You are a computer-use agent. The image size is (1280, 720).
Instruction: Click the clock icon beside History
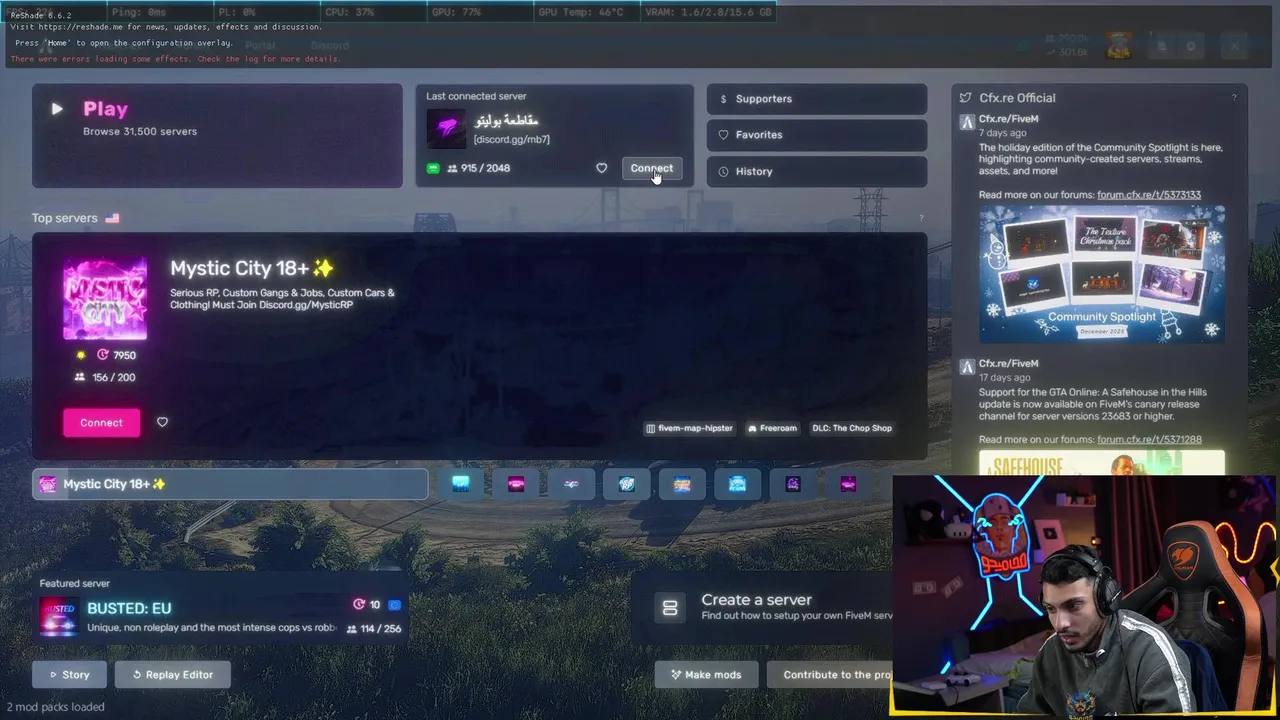(x=723, y=171)
